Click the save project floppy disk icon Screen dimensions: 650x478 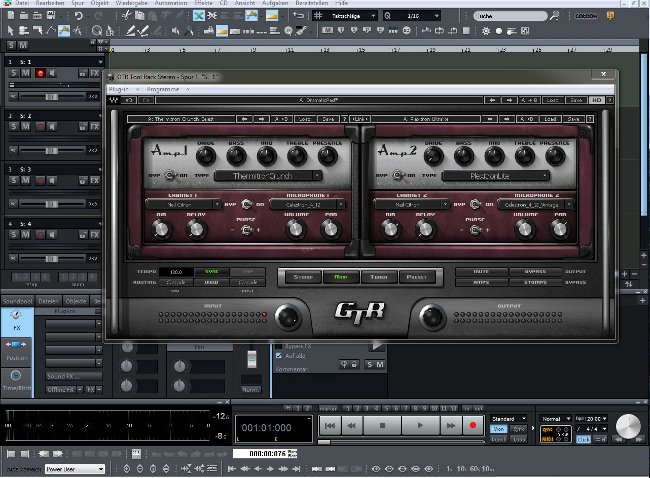51,16
